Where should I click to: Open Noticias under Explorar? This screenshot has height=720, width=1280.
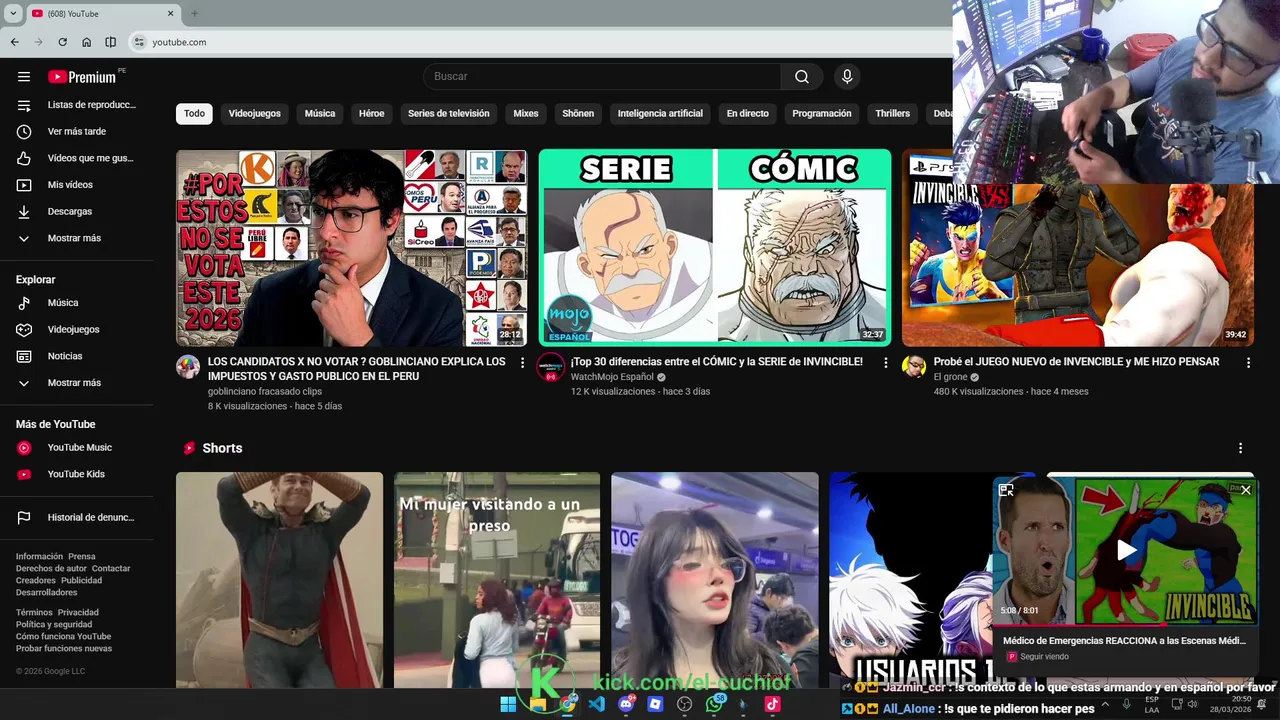(77, 356)
